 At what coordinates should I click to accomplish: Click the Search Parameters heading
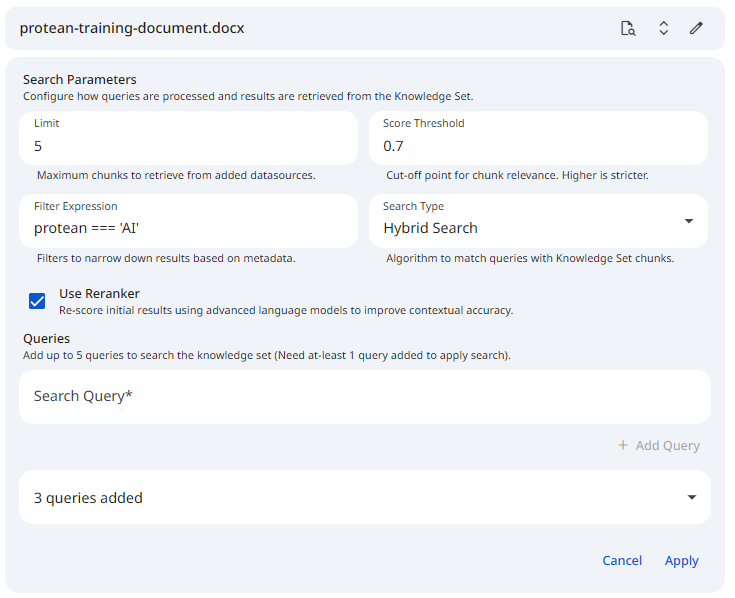(80, 80)
